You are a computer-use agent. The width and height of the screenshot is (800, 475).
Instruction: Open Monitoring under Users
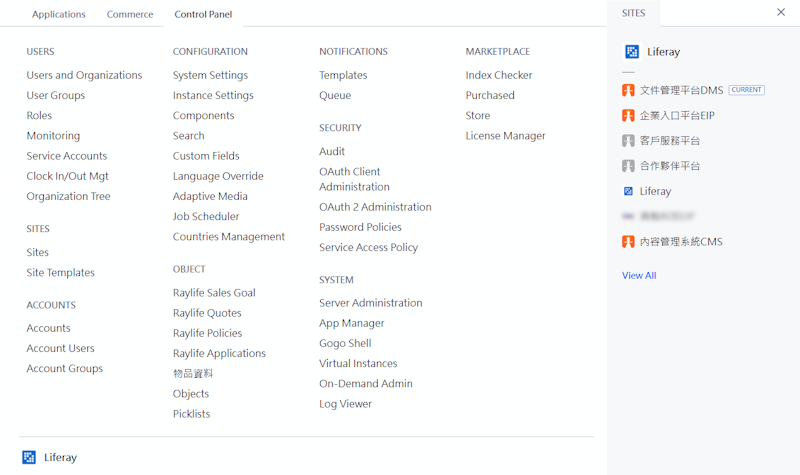coord(53,136)
